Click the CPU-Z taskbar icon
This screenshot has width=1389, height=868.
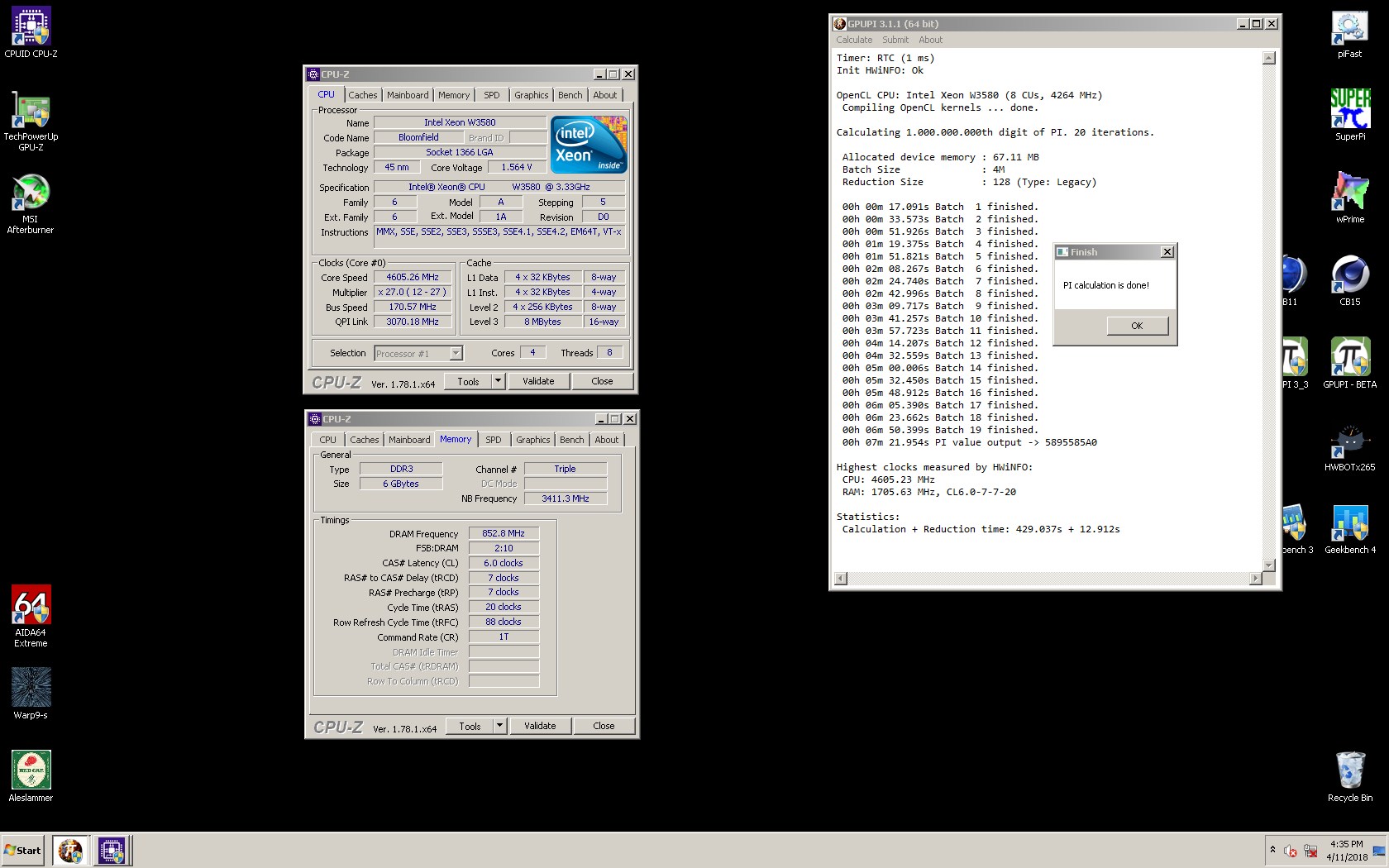[111, 850]
